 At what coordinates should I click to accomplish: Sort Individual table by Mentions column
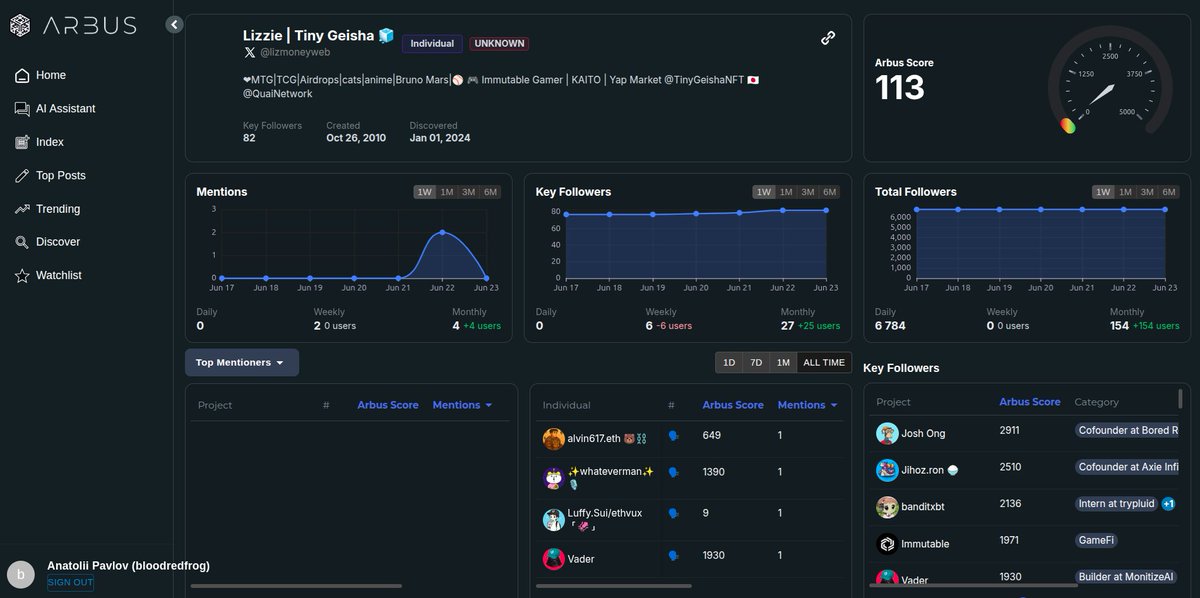click(808, 405)
